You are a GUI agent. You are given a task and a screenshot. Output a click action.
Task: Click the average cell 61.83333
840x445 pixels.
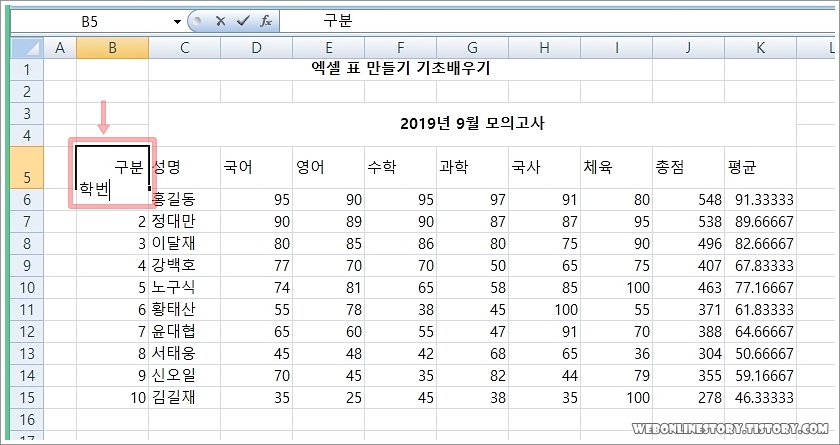coord(761,309)
